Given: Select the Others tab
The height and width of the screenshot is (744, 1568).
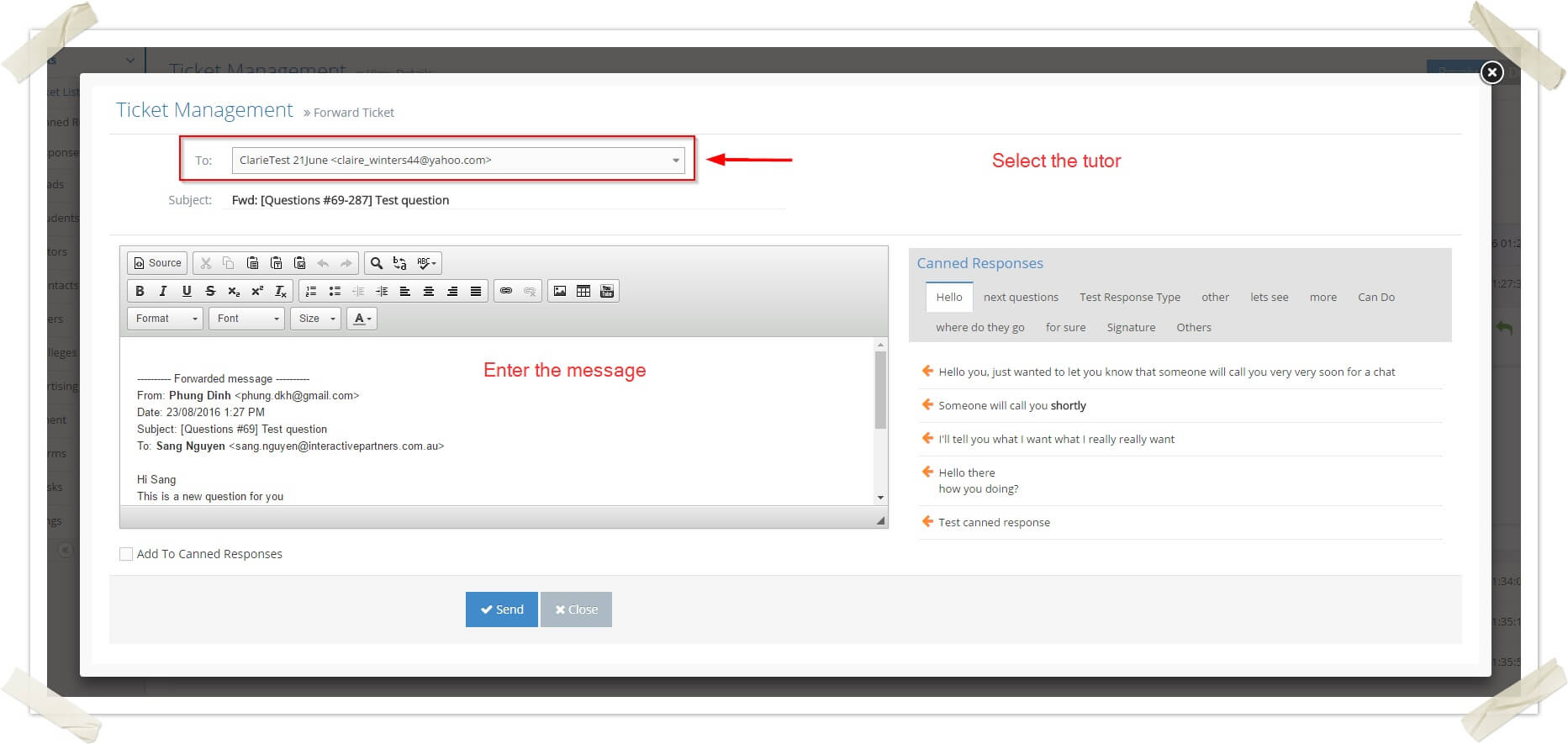Looking at the screenshot, I should (1194, 327).
